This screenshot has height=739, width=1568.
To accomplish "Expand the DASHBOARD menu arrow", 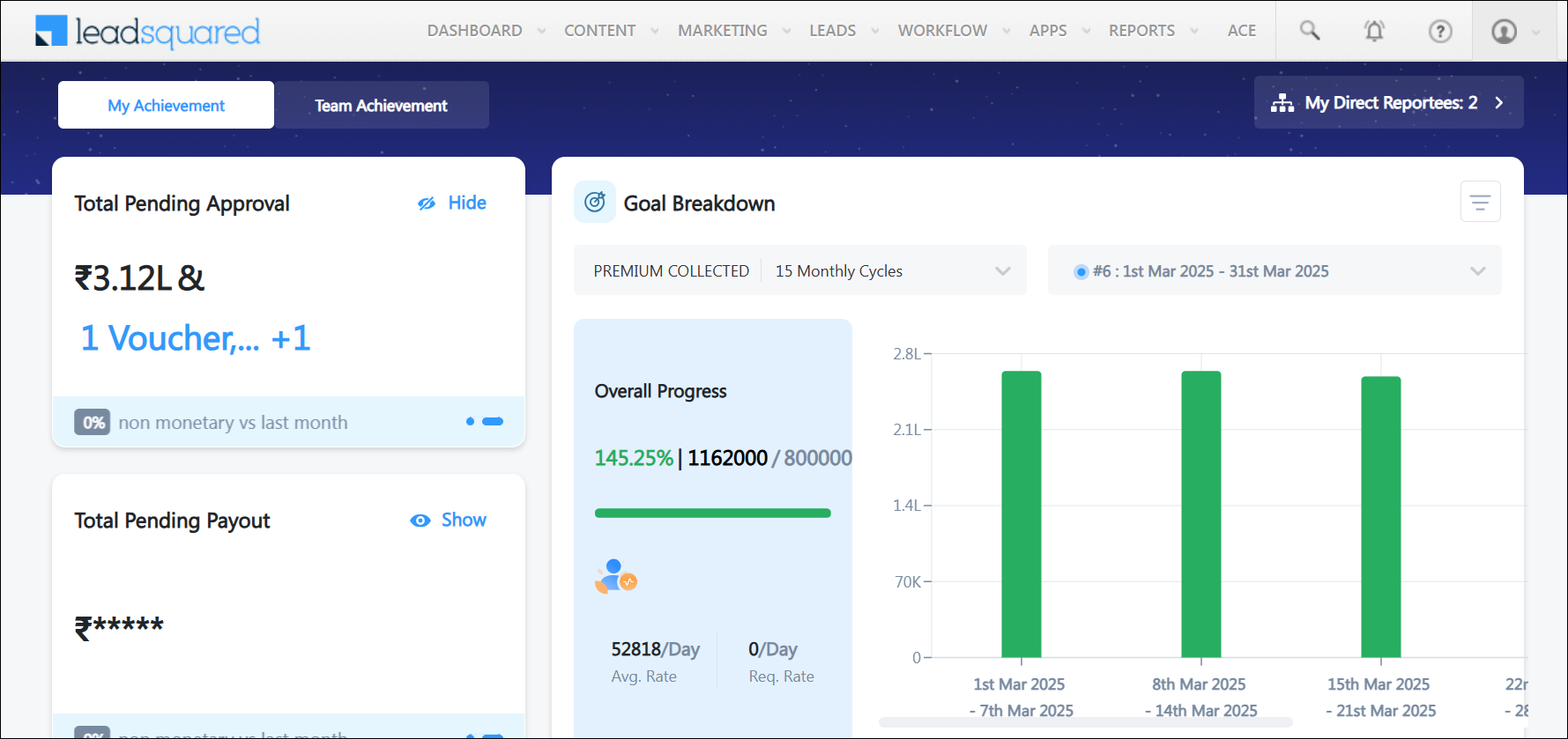I will pyautogui.click(x=541, y=31).
